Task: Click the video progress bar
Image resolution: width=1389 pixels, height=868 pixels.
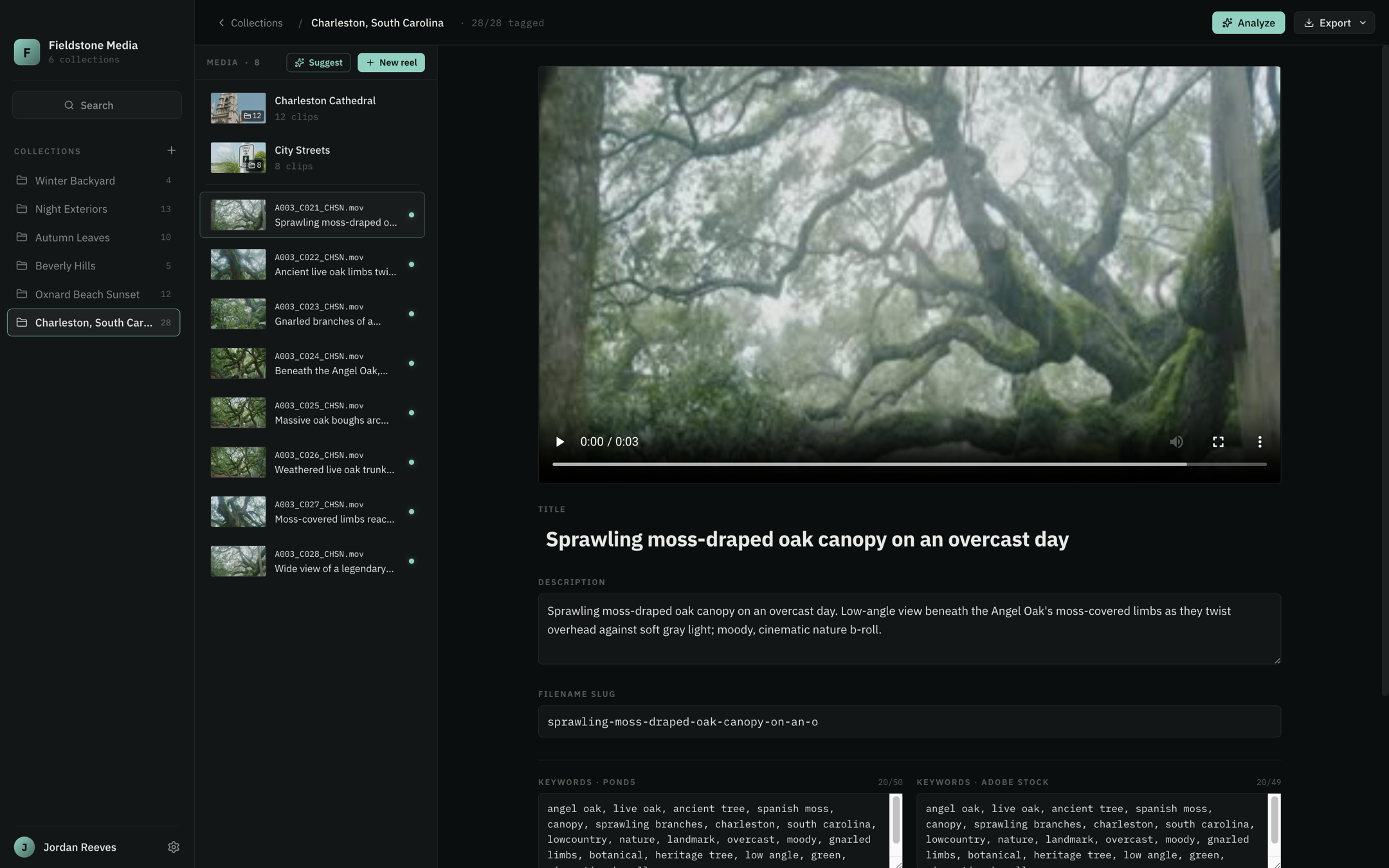Action: click(x=909, y=464)
